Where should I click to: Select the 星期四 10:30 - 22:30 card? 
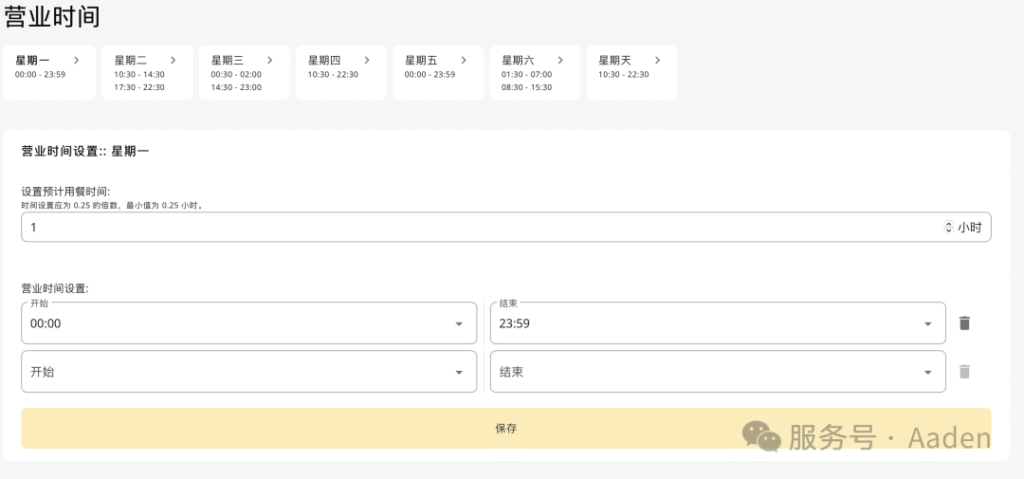coord(340,73)
